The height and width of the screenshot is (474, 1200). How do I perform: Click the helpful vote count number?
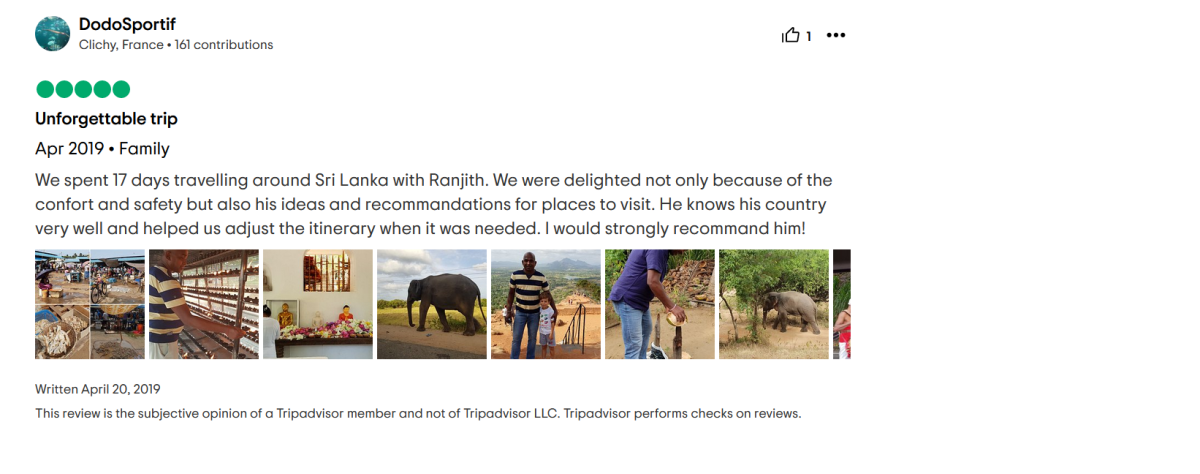pos(809,37)
